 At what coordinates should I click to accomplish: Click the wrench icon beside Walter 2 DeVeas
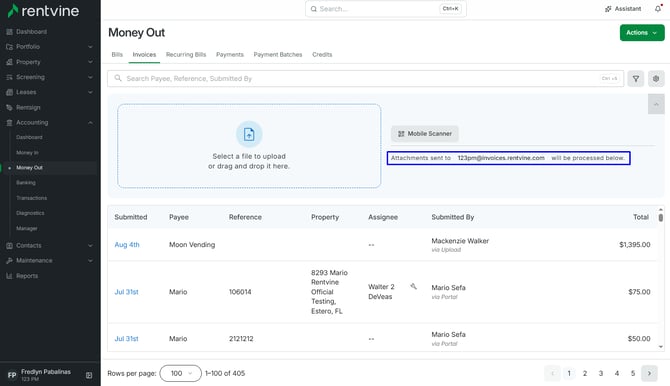(413, 286)
